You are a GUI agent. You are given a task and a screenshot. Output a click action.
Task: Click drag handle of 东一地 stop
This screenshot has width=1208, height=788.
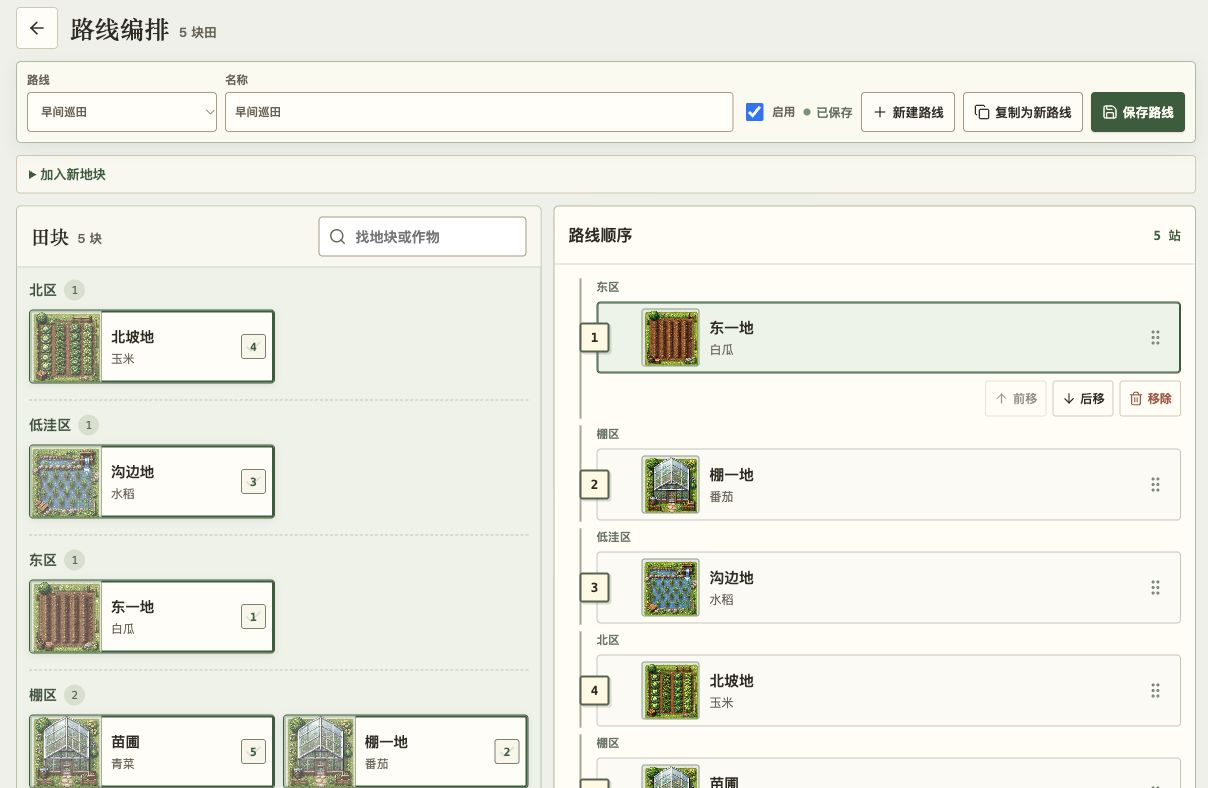click(x=1155, y=337)
